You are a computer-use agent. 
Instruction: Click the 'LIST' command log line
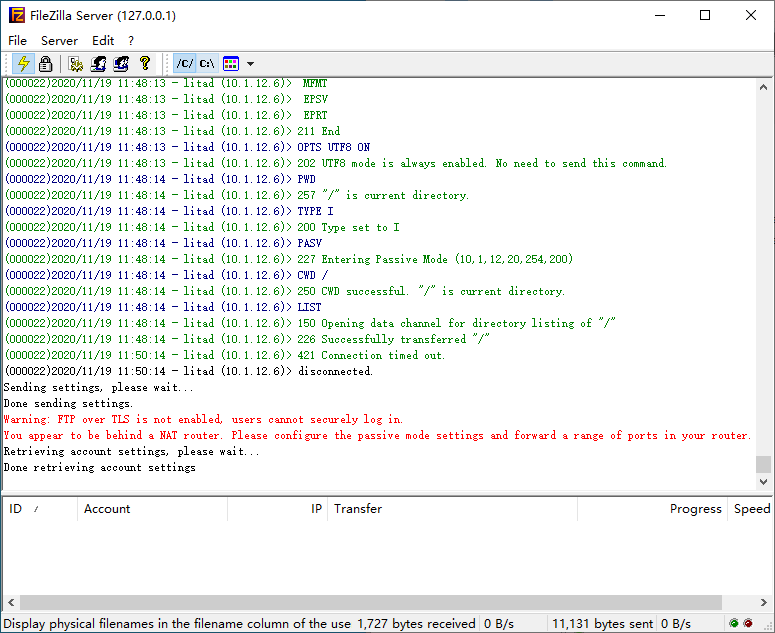(x=163, y=307)
